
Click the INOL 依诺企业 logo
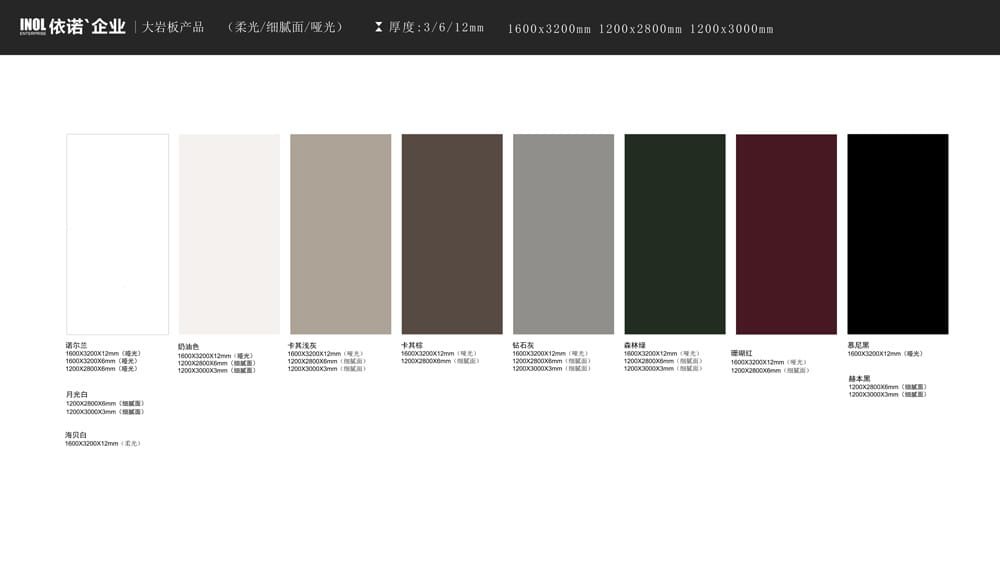tap(72, 27)
